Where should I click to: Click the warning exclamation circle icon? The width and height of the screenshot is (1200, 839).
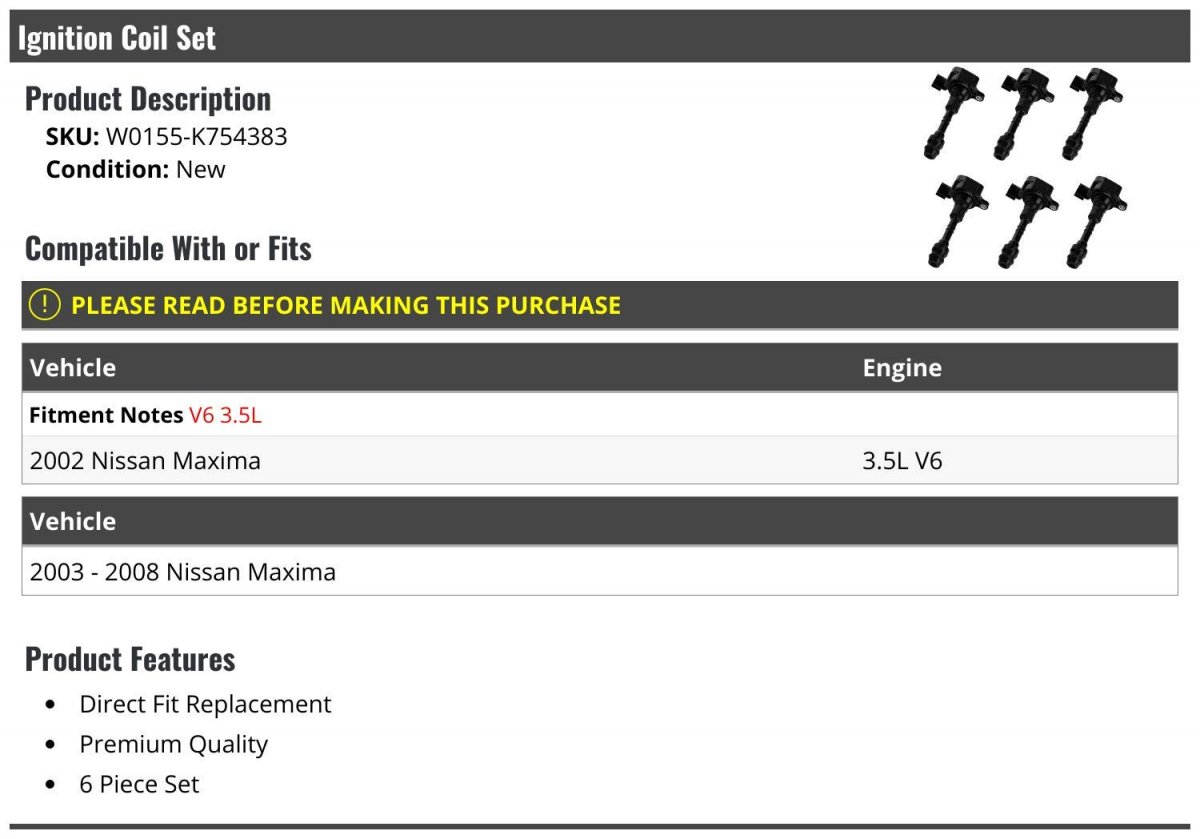point(45,305)
